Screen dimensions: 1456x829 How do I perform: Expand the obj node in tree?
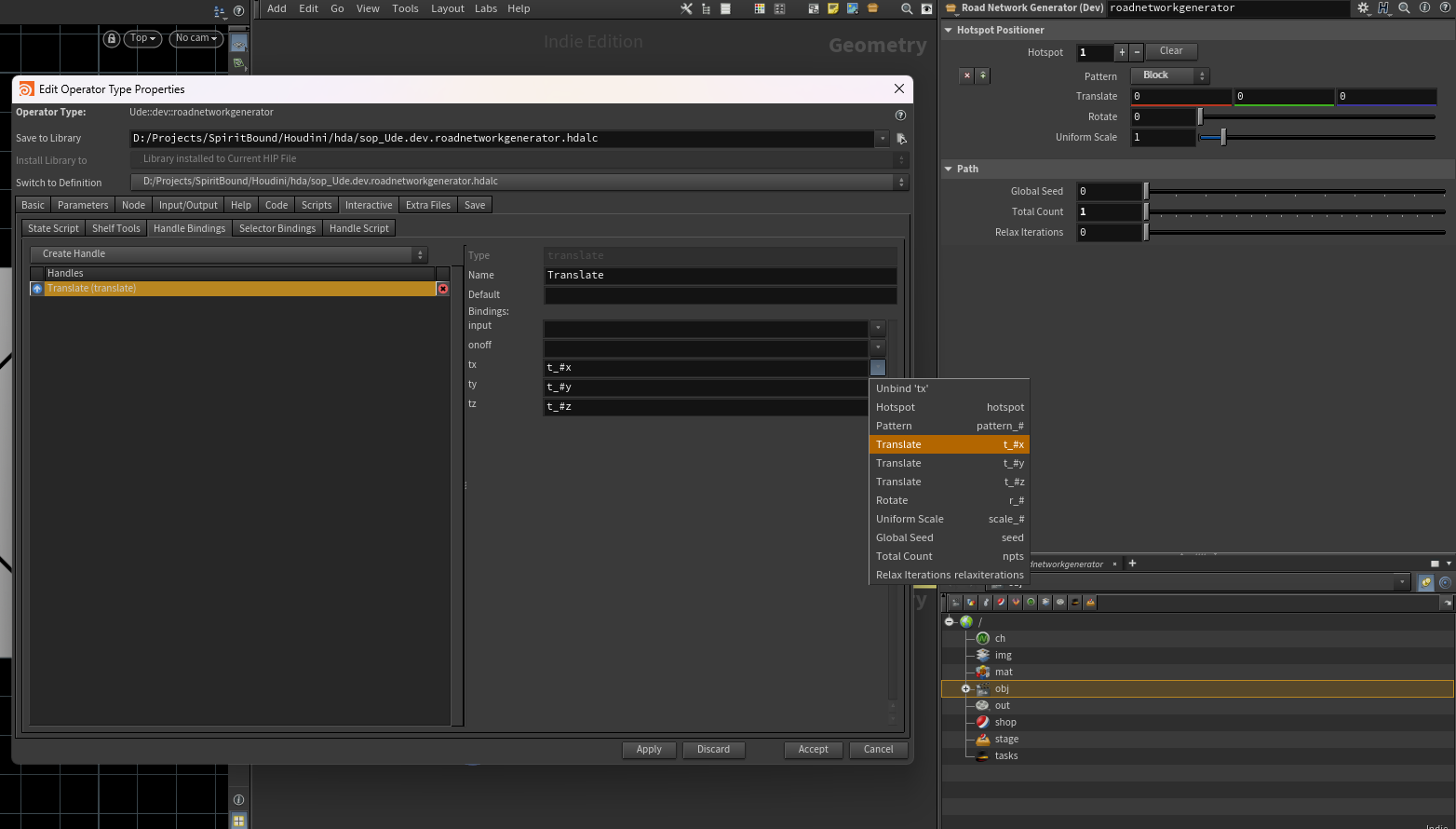tap(965, 689)
